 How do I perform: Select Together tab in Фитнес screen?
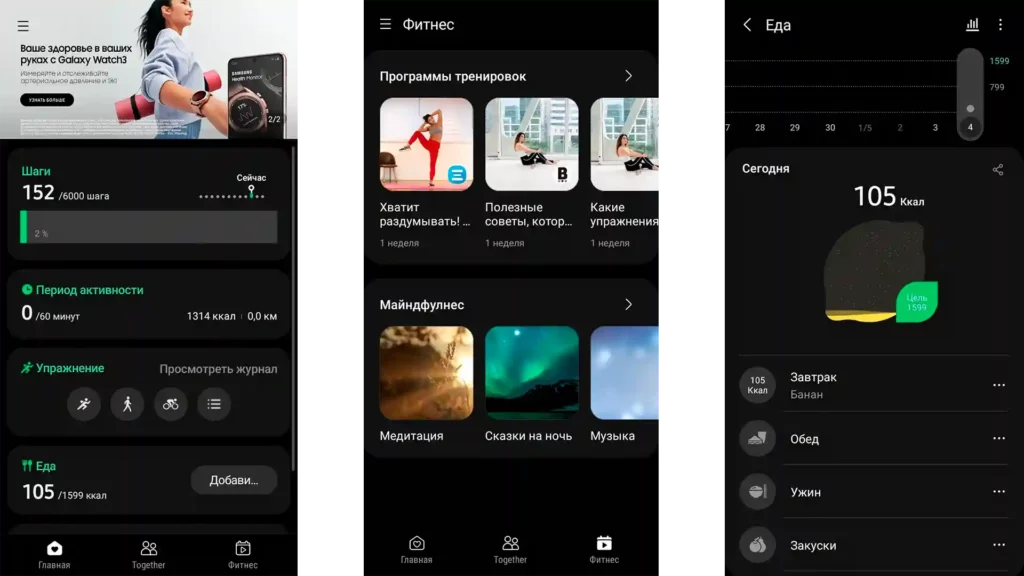[510, 550]
